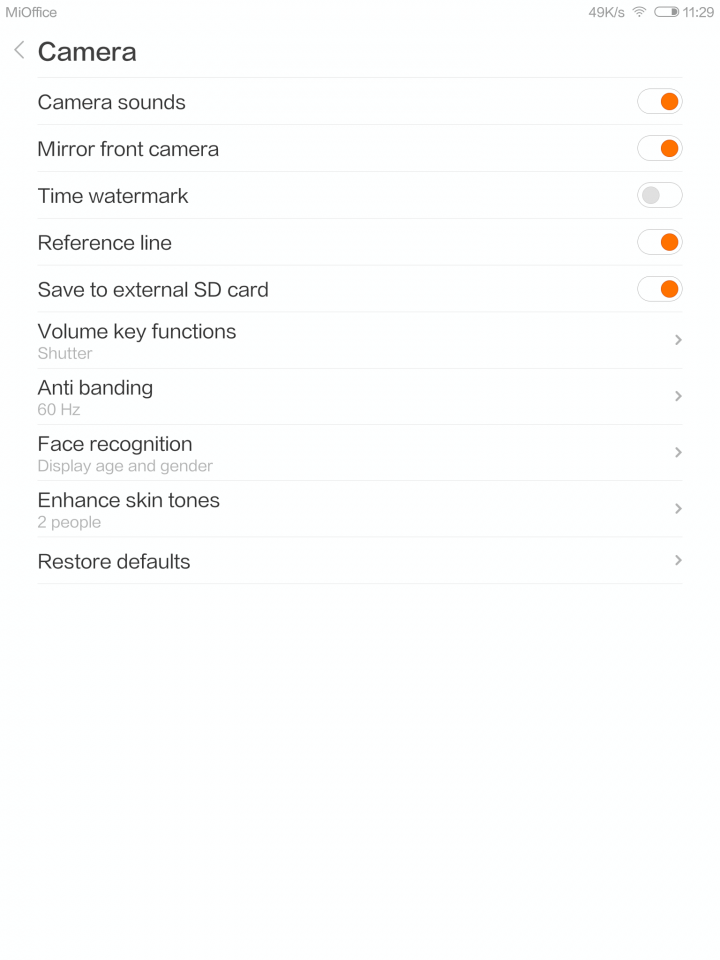Open Face recognition chevron arrow
This screenshot has width=720, height=960.
pos(678,452)
